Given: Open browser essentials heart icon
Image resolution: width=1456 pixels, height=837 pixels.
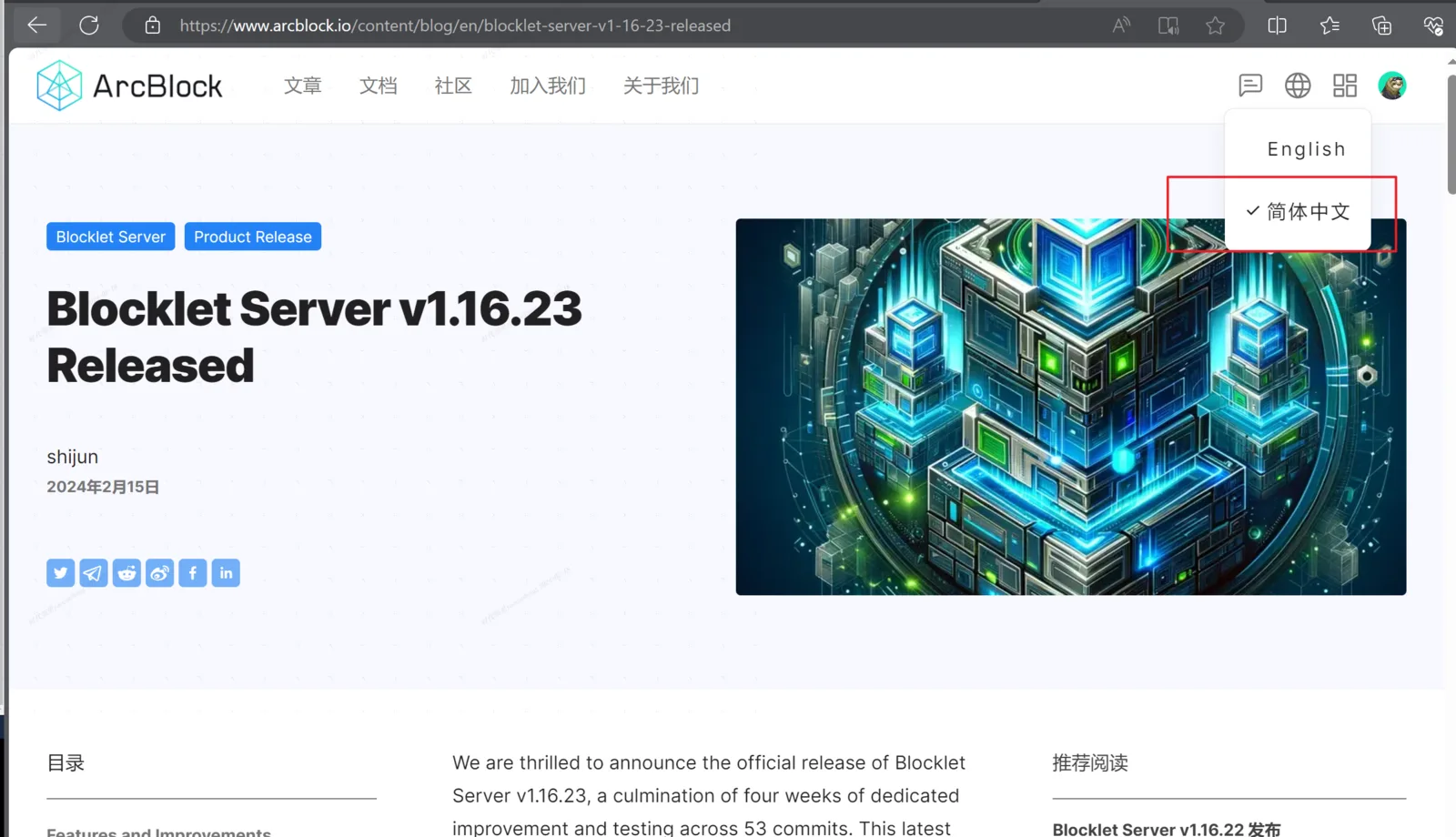Looking at the screenshot, I should pyautogui.click(x=1433, y=25).
